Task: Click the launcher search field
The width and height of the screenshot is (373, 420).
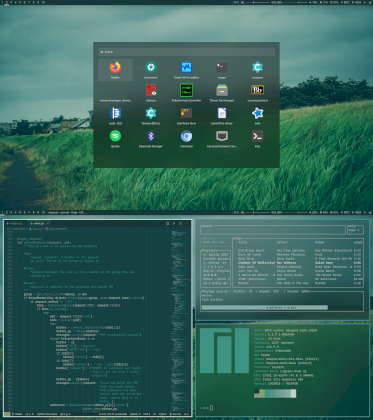Action: (x=187, y=52)
